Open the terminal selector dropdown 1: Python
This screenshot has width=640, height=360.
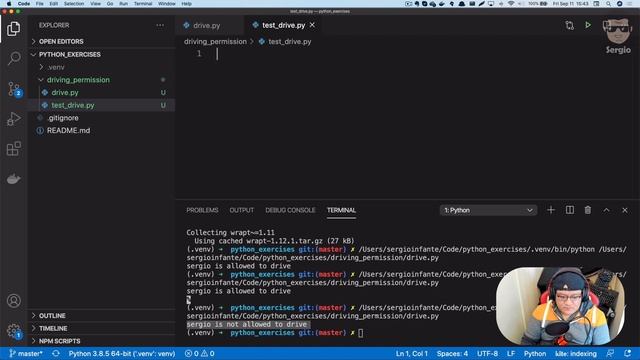tap(488, 210)
